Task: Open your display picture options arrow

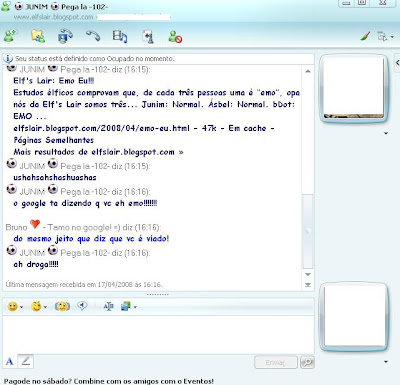Action: pyautogui.click(x=386, y=362)
